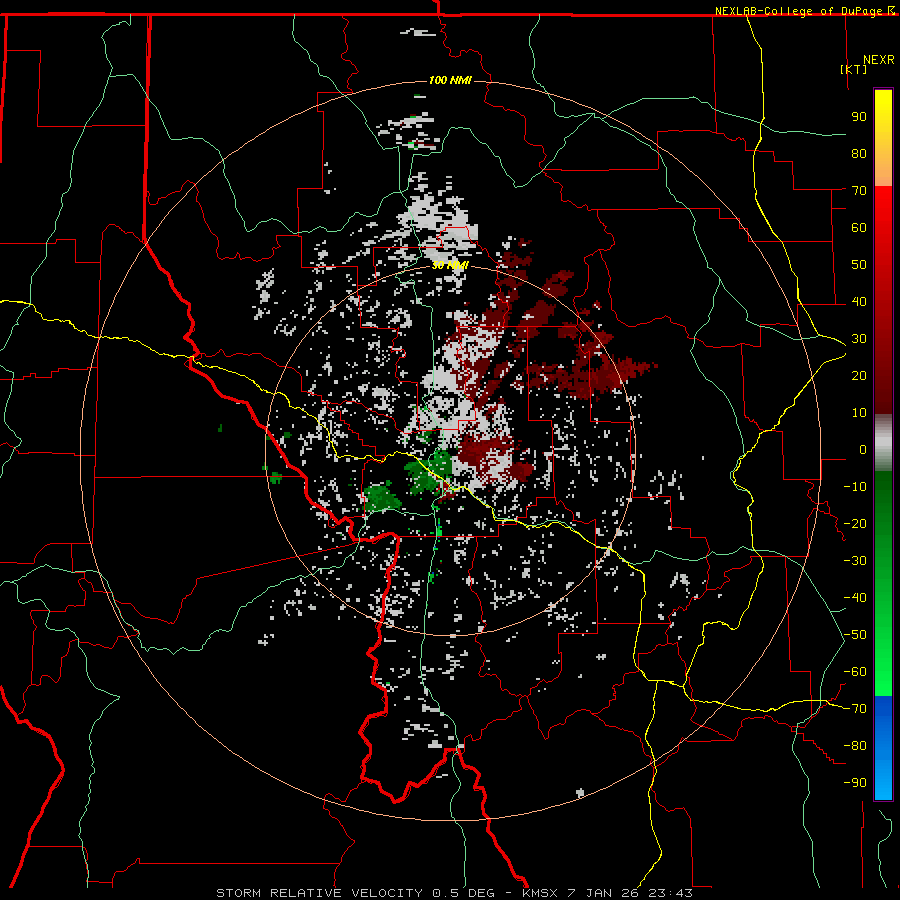Image resolution: width=900 pixels, height=900 pixels.
Task: Click the NEXLAB-College of DuPage credit text
Action: click(800, 11)
